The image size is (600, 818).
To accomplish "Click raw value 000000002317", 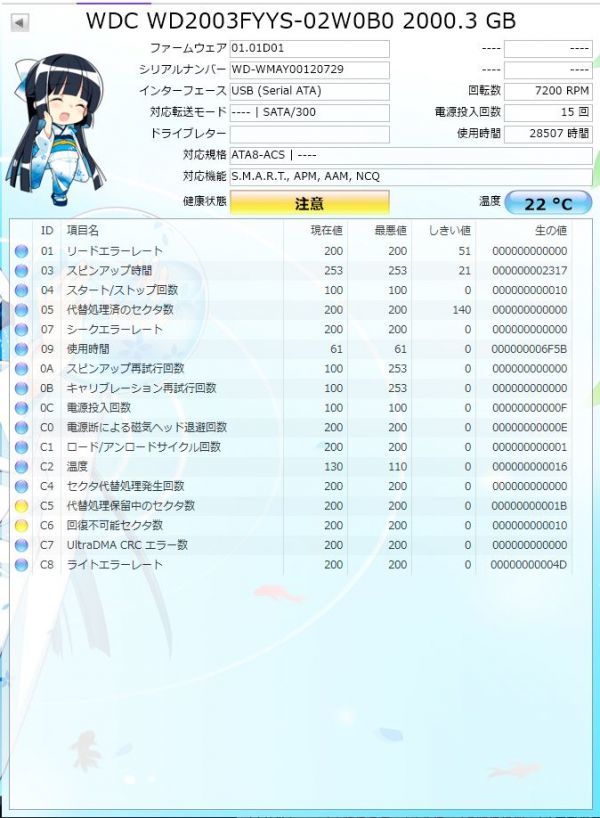I will 529,271.
